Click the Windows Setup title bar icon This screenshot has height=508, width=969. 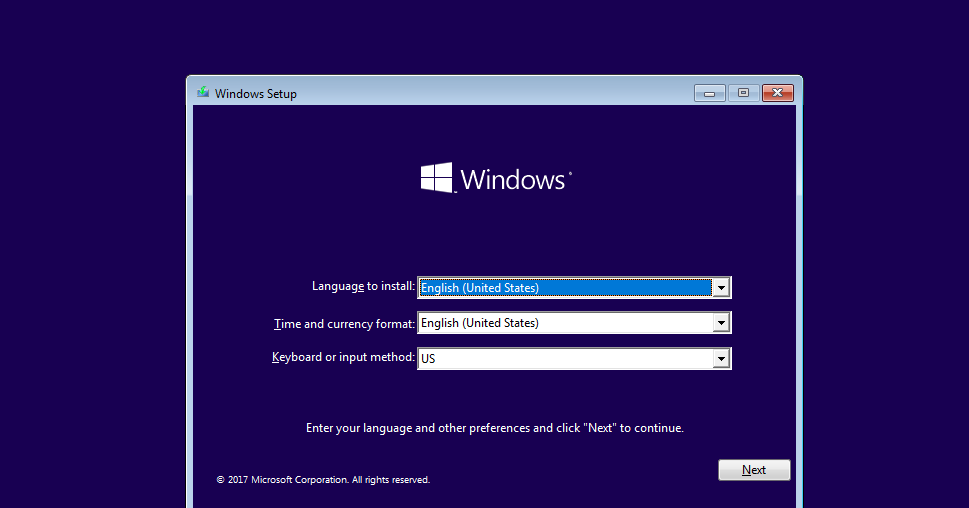203,93
